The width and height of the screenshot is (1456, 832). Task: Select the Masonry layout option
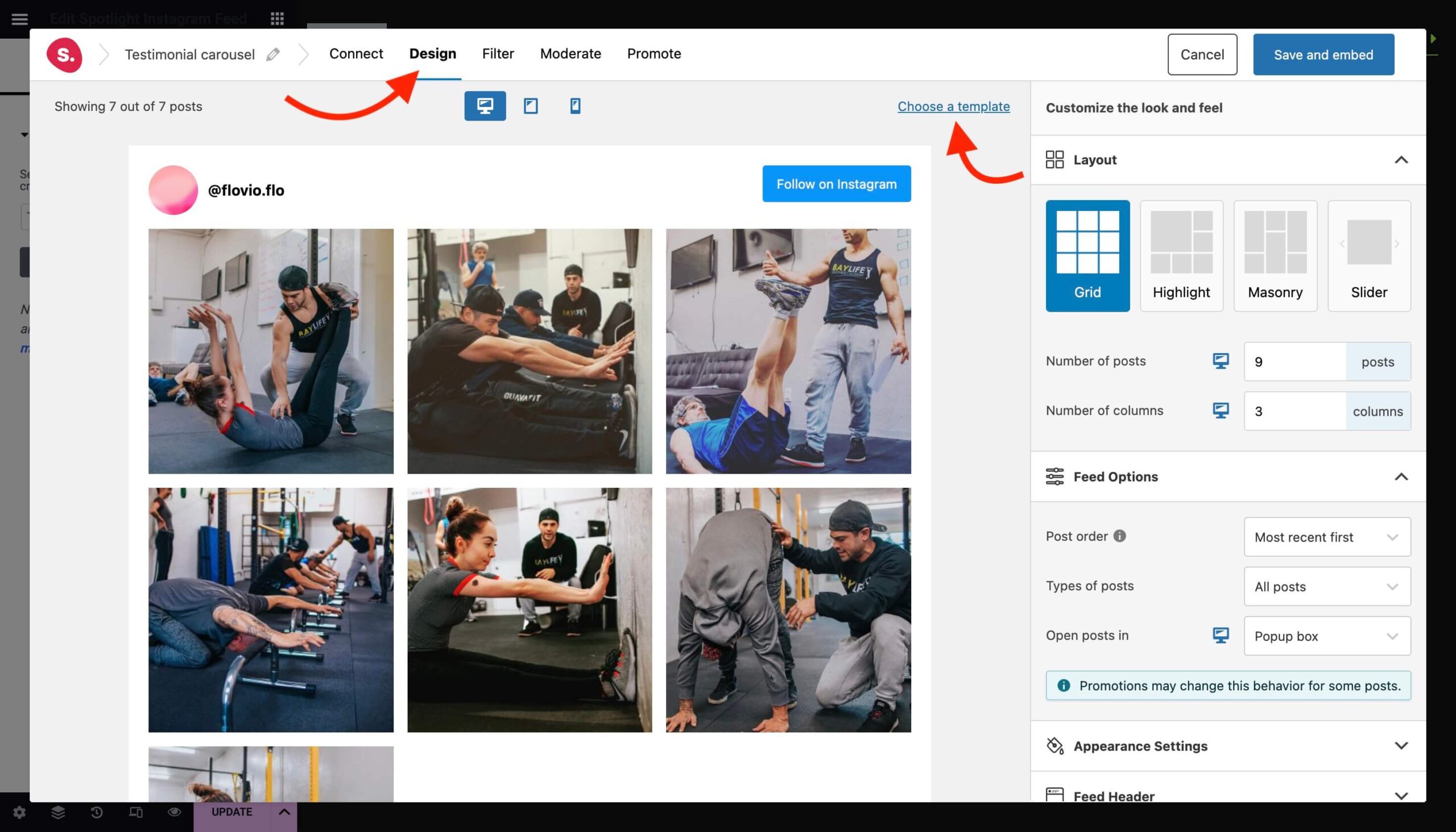[1275, 255]
